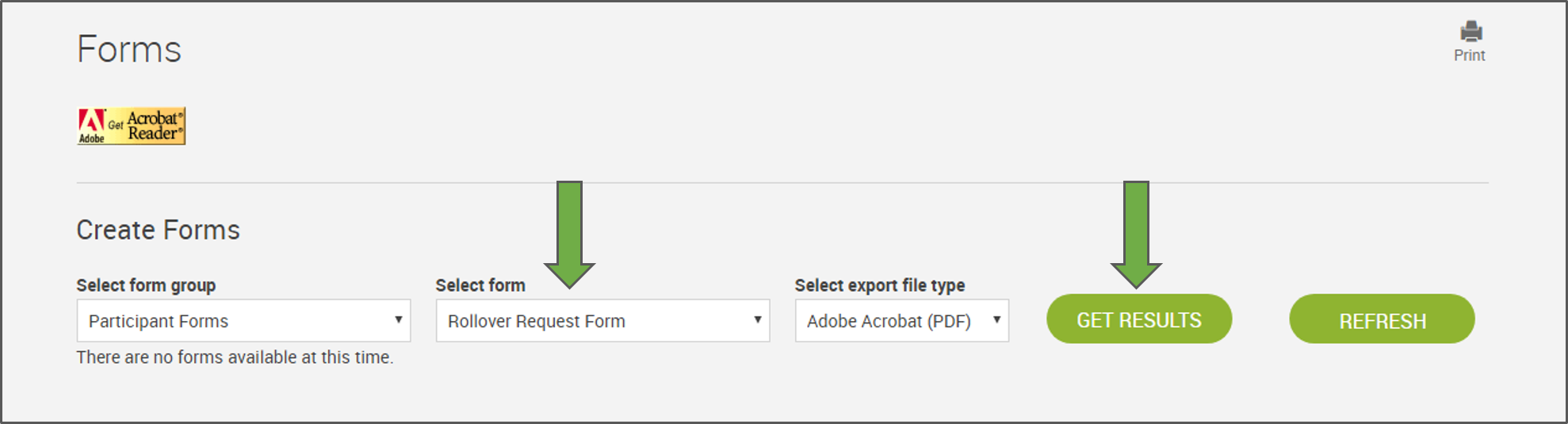Click the Select export file type label

879,285
